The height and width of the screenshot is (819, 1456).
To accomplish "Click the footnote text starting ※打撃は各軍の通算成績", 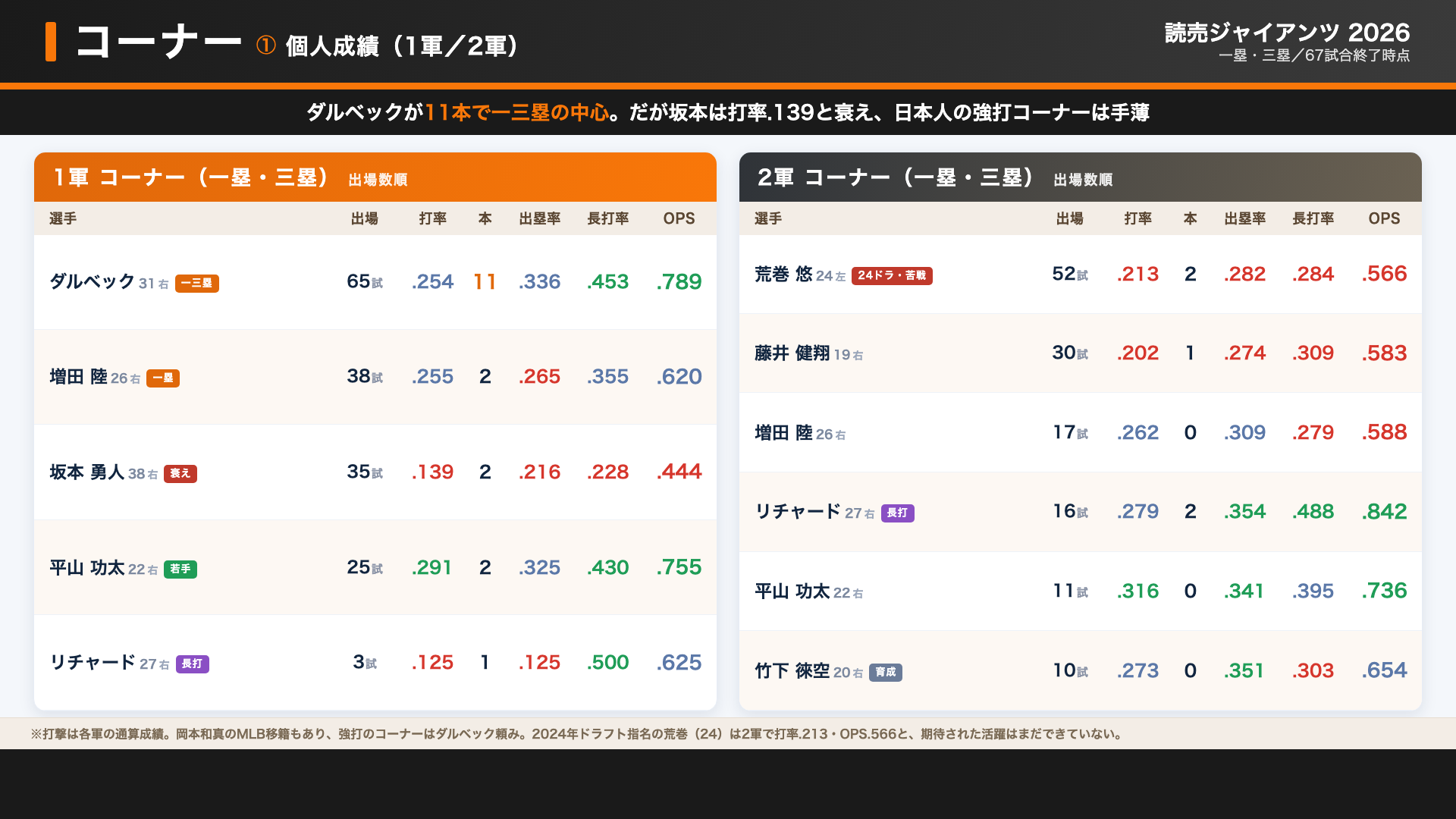I will tap(576, 734).
